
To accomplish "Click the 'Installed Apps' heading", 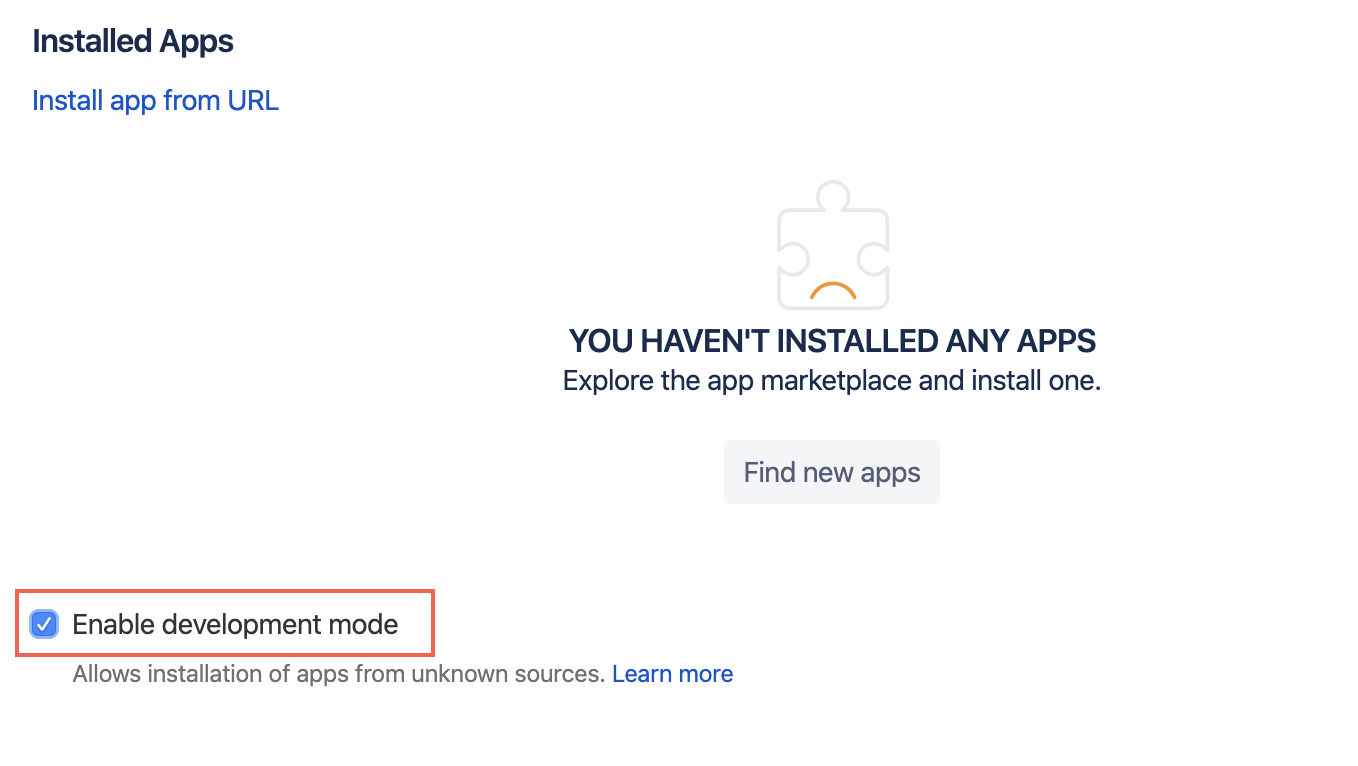I will coord(133,41).
